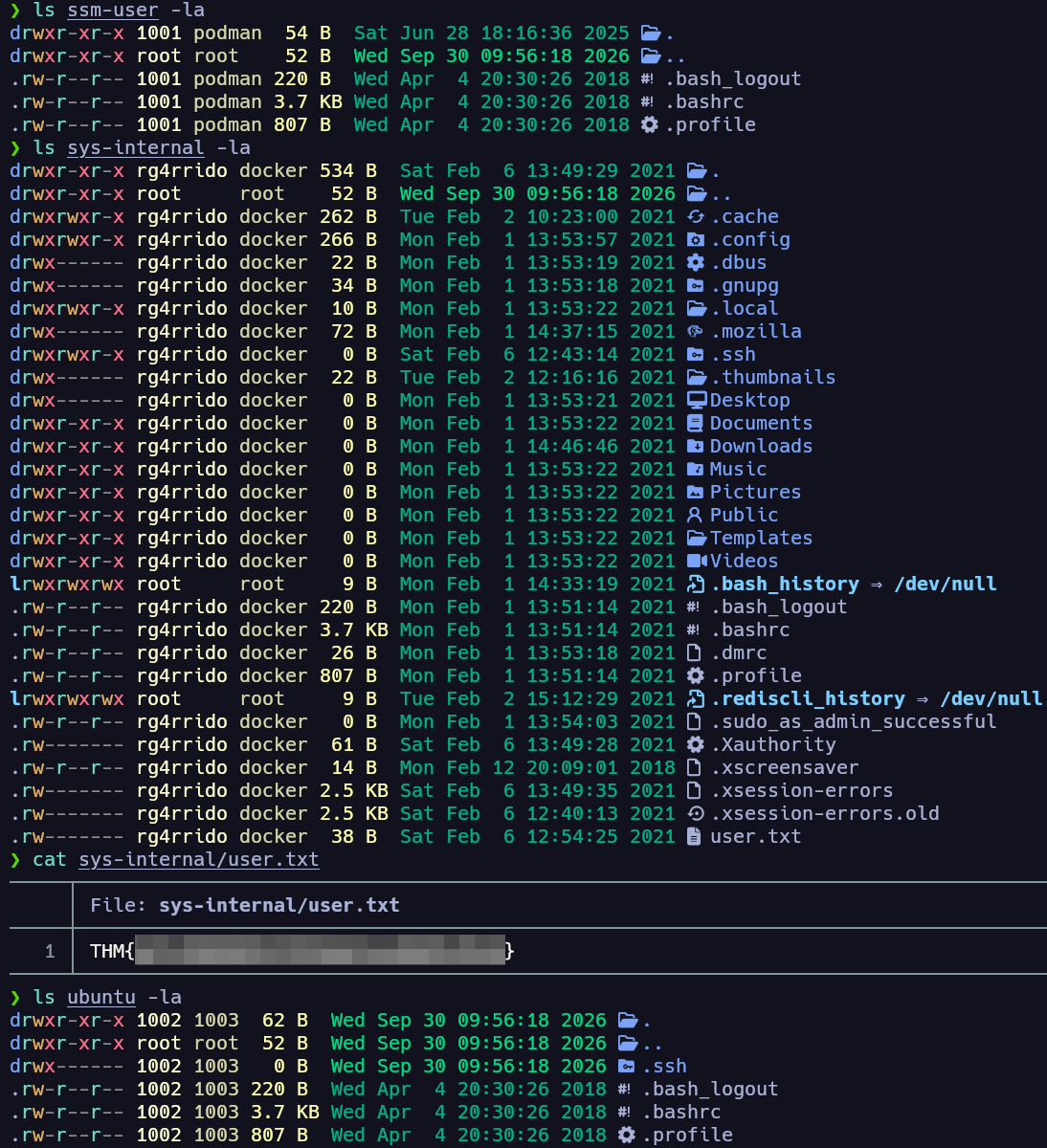The width and height of the screenshot is (1047, 1148).
Task: Click the gear icon beside .dbus
Action: click(x=696, y=263)
